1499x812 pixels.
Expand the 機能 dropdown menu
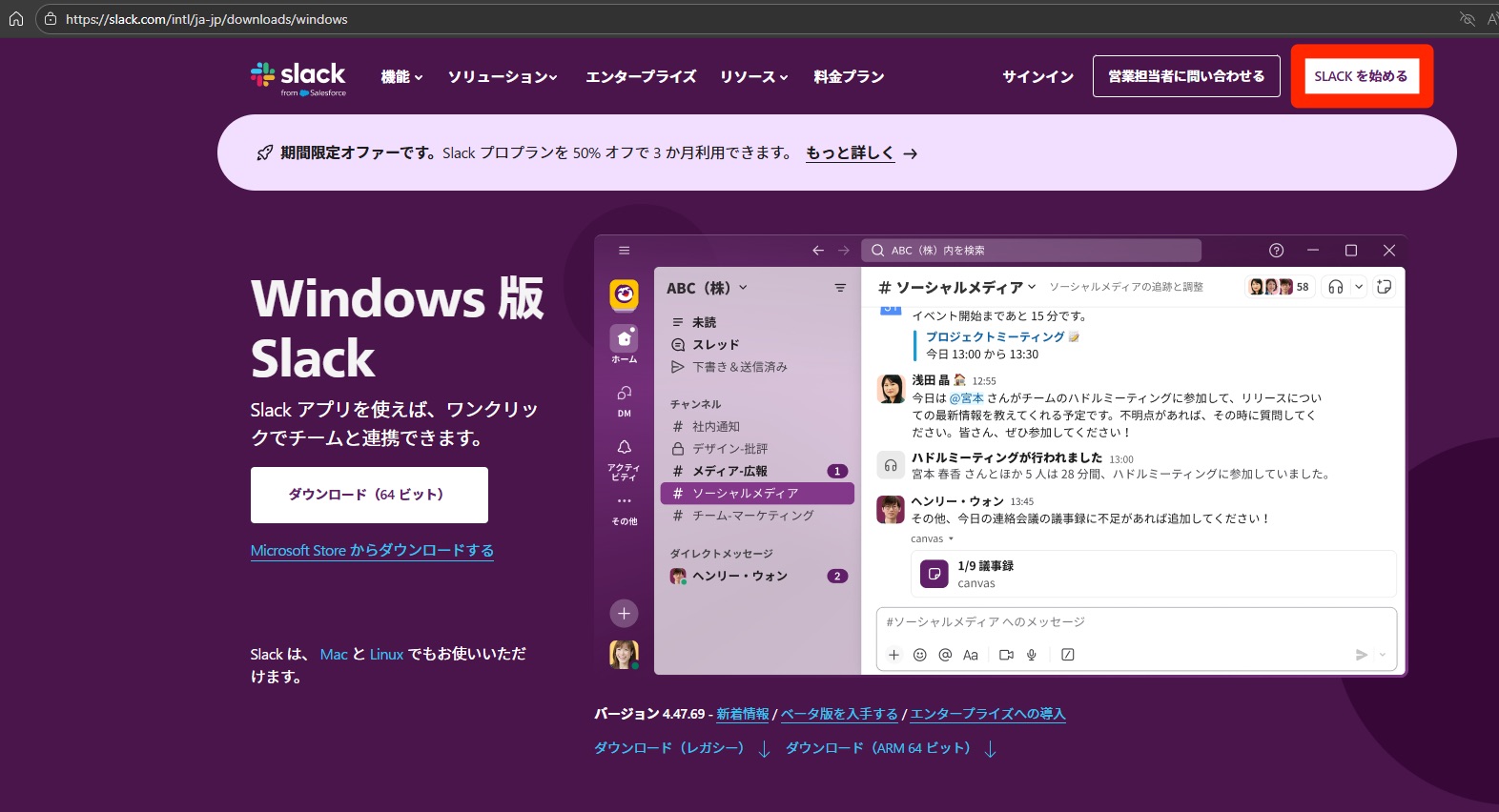[x=401, y=77]
